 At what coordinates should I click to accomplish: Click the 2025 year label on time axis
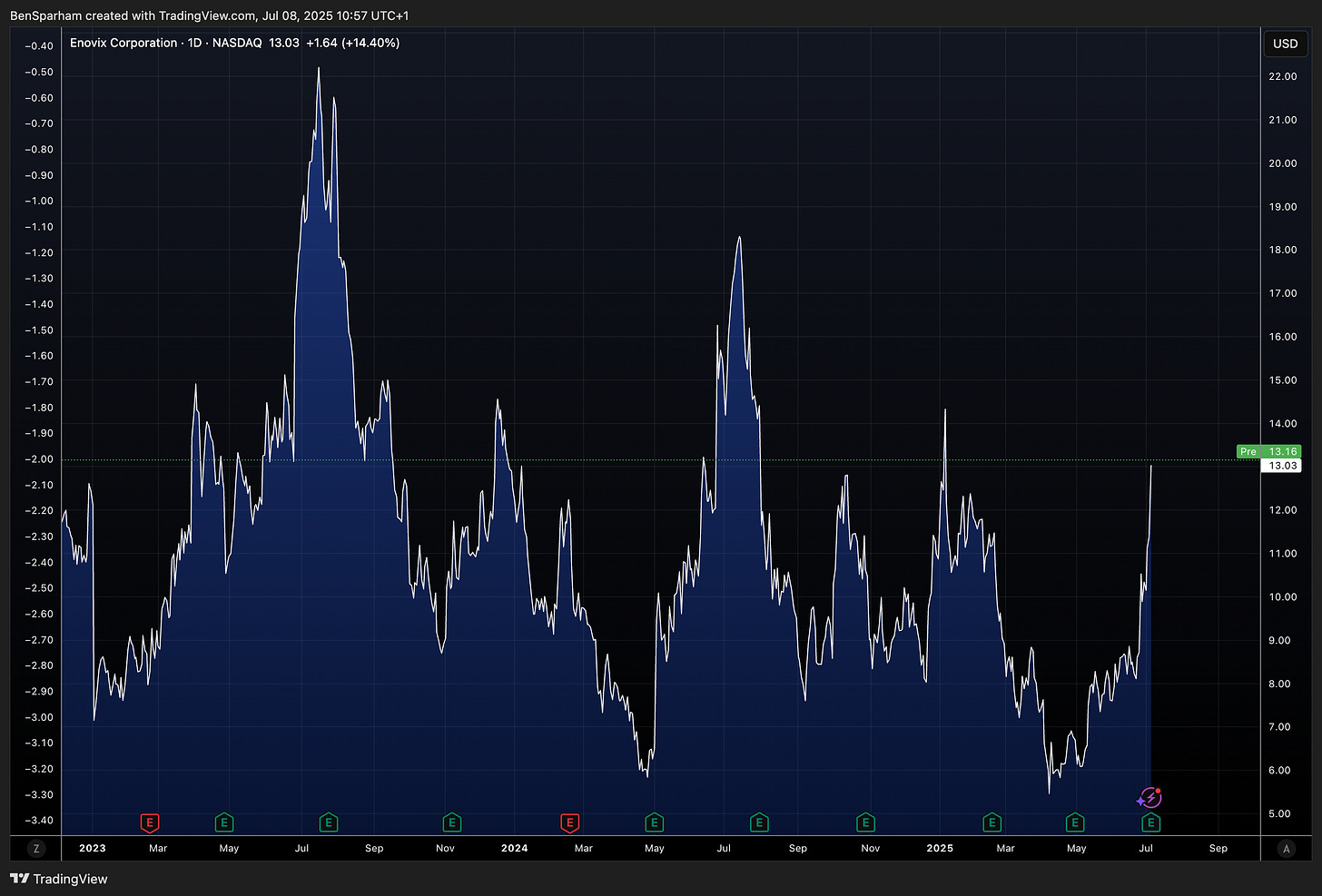[940, 849]
